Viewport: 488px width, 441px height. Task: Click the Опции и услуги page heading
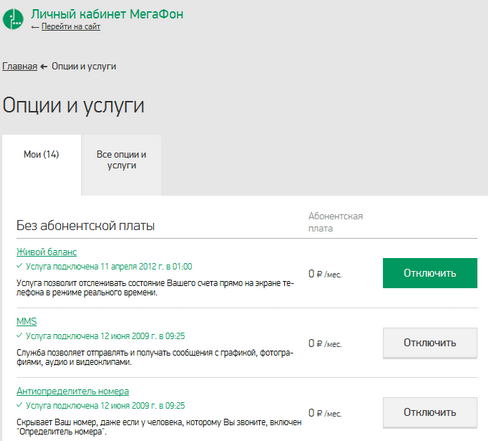point(73,106)
